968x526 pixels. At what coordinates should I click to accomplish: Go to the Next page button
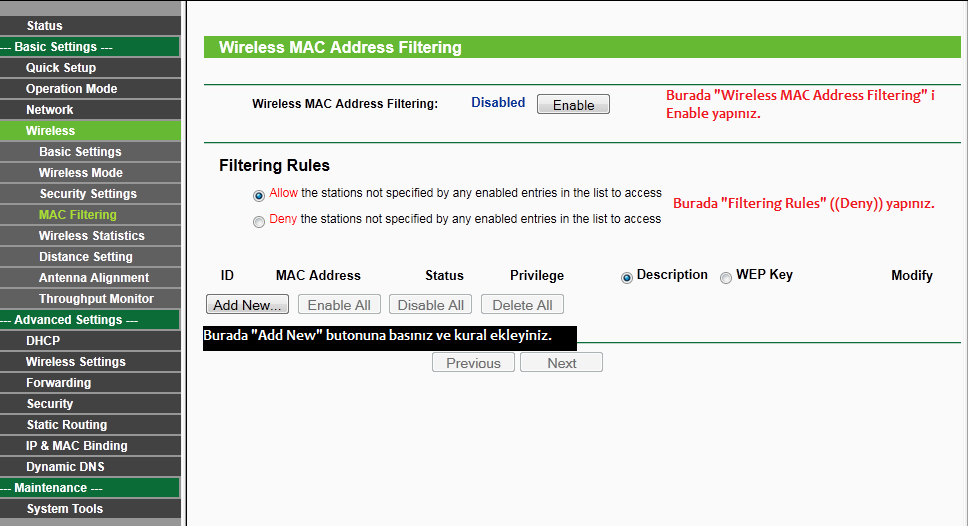[x=561, y=363]
